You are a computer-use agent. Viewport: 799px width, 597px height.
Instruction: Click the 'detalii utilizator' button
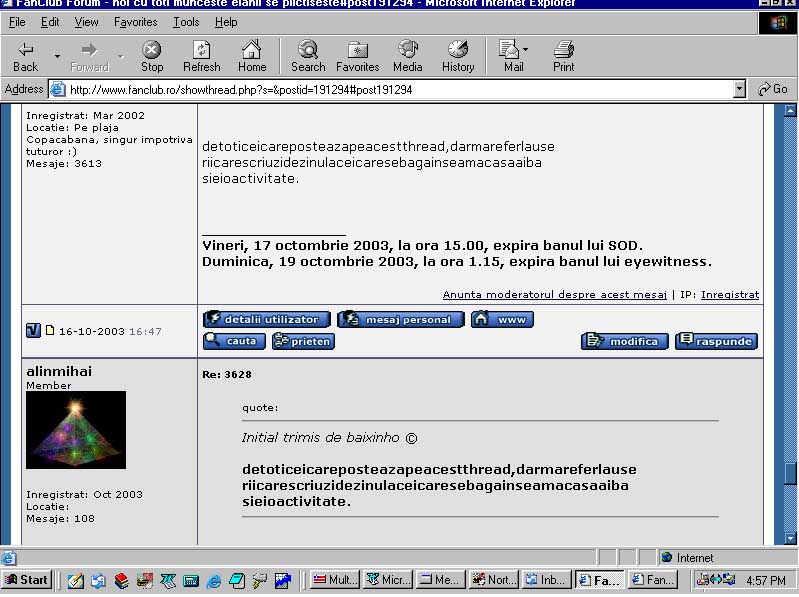266,319
